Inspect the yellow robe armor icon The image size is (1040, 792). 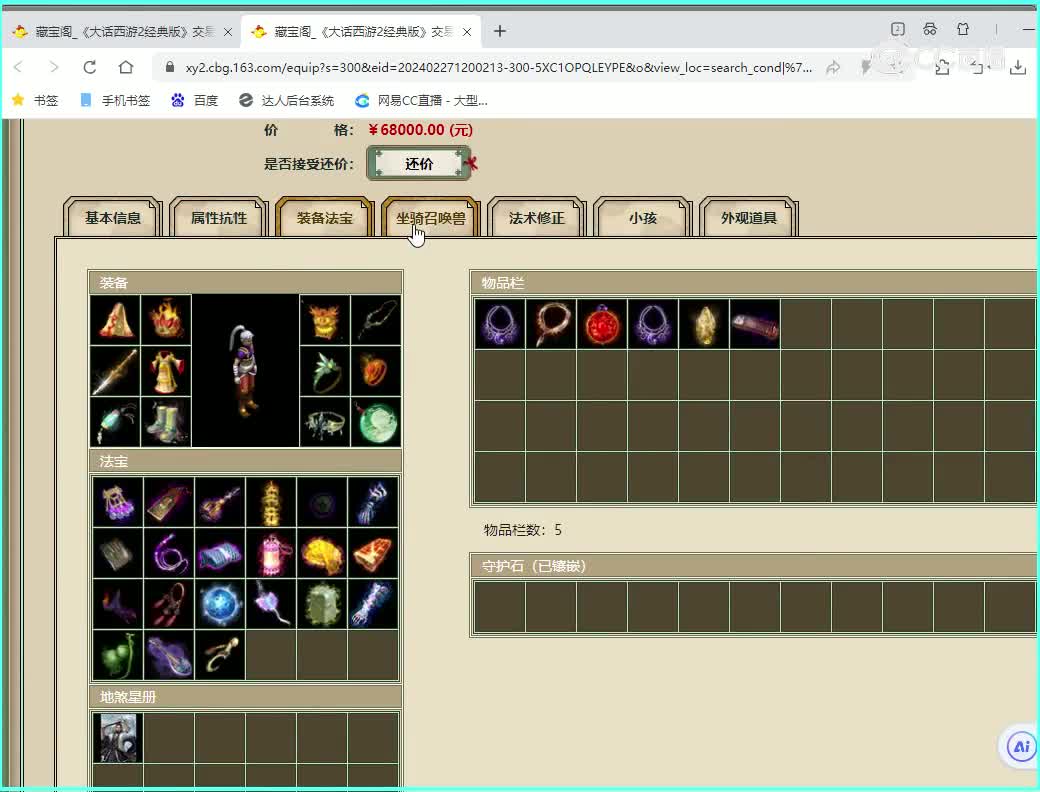166,370
